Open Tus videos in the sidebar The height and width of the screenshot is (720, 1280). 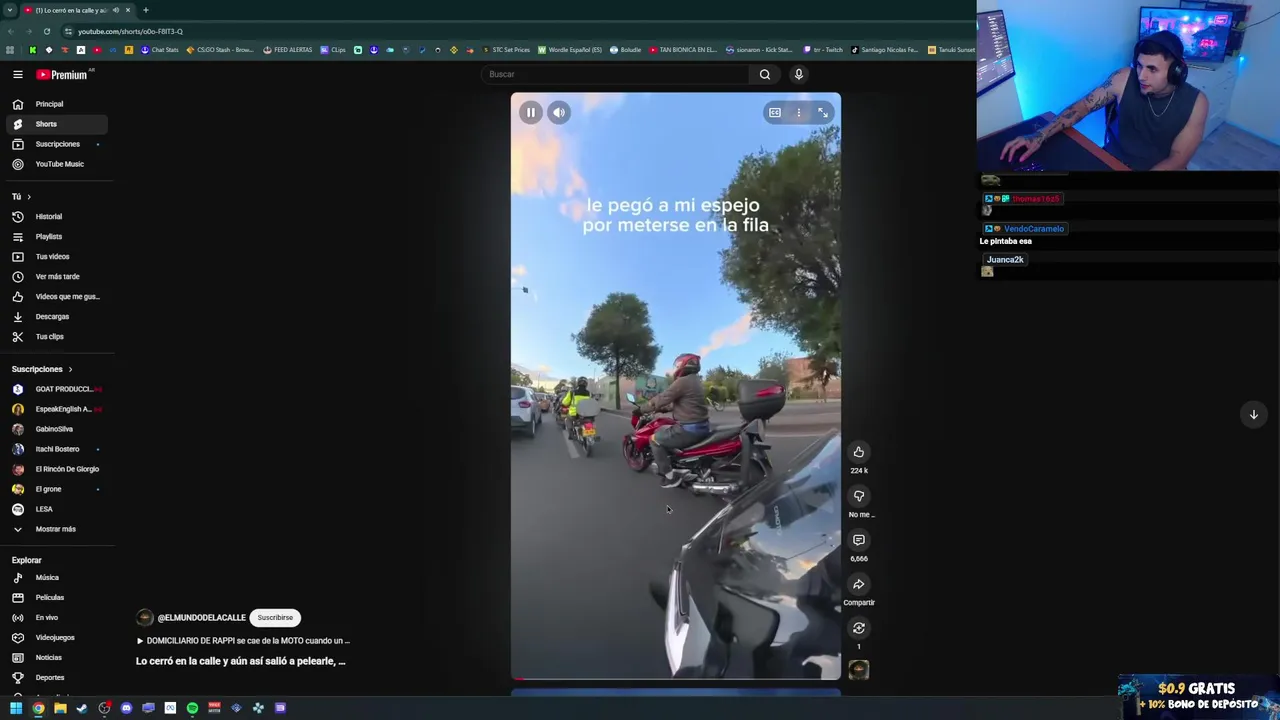tap(55, 257)
